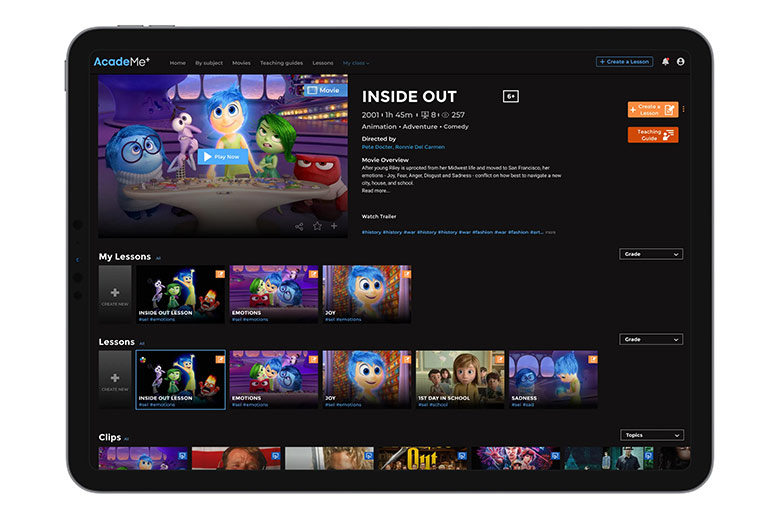This screenshot has width=780, height=520.
Task: Click the Watch Trailer link
Action: point(379,216)
